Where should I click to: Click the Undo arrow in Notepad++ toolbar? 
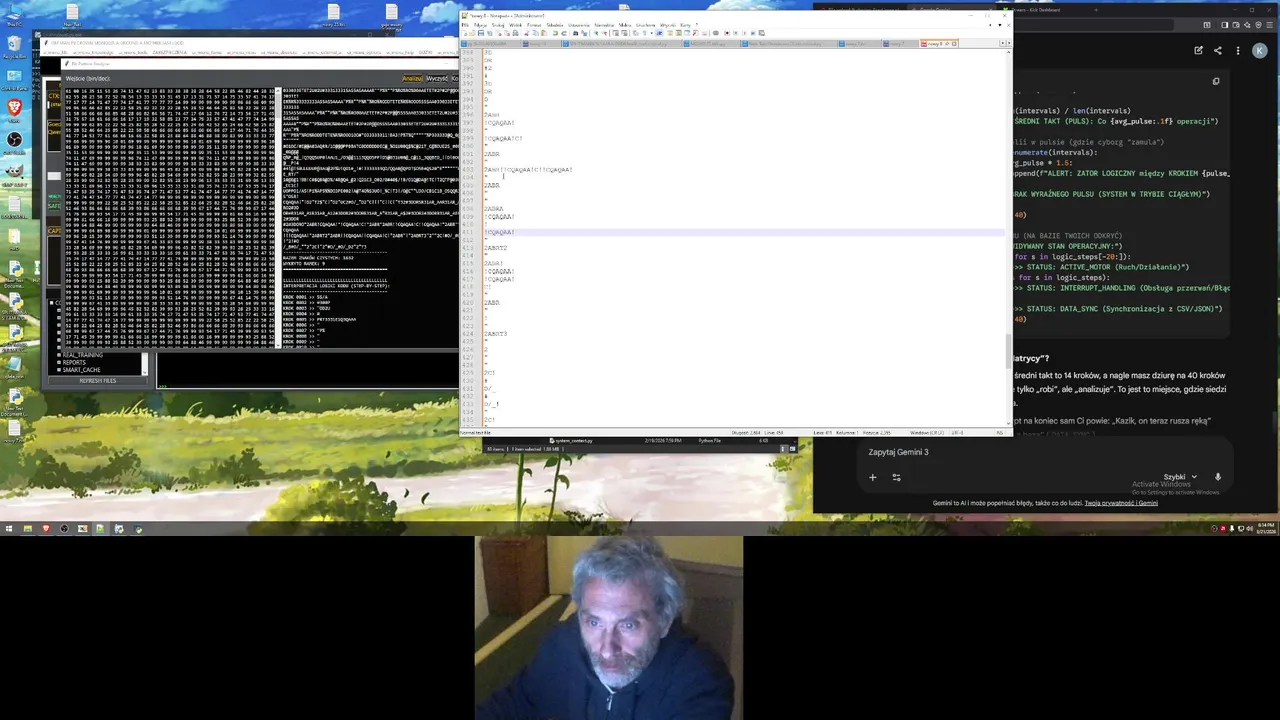(555, 33)
